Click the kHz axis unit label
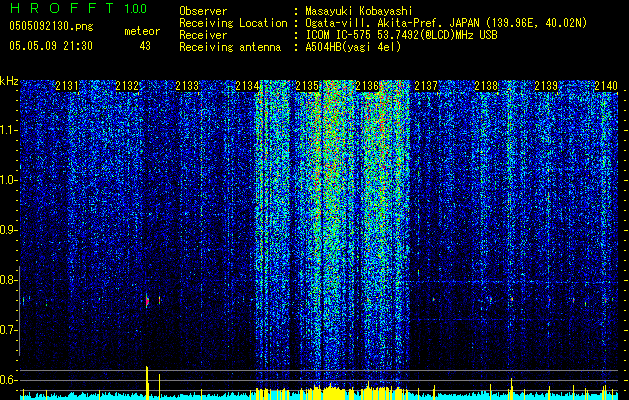The image size is (629, 400). pos(9,81)
